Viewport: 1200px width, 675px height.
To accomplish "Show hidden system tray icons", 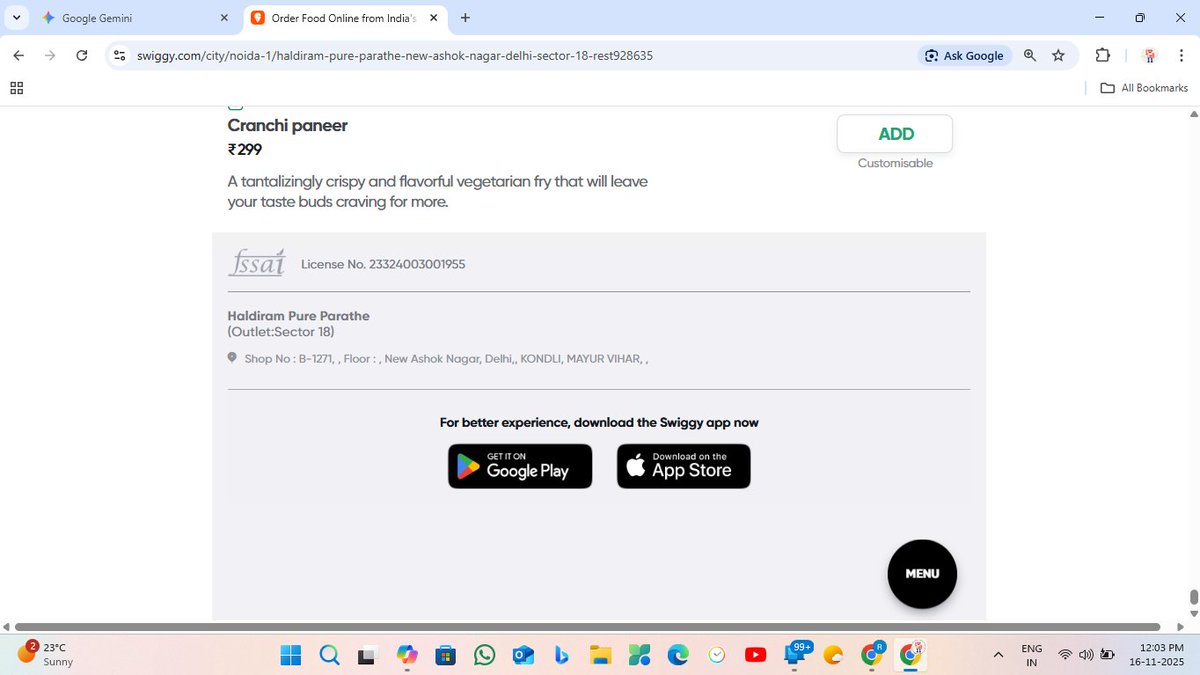I will [998, 655].
